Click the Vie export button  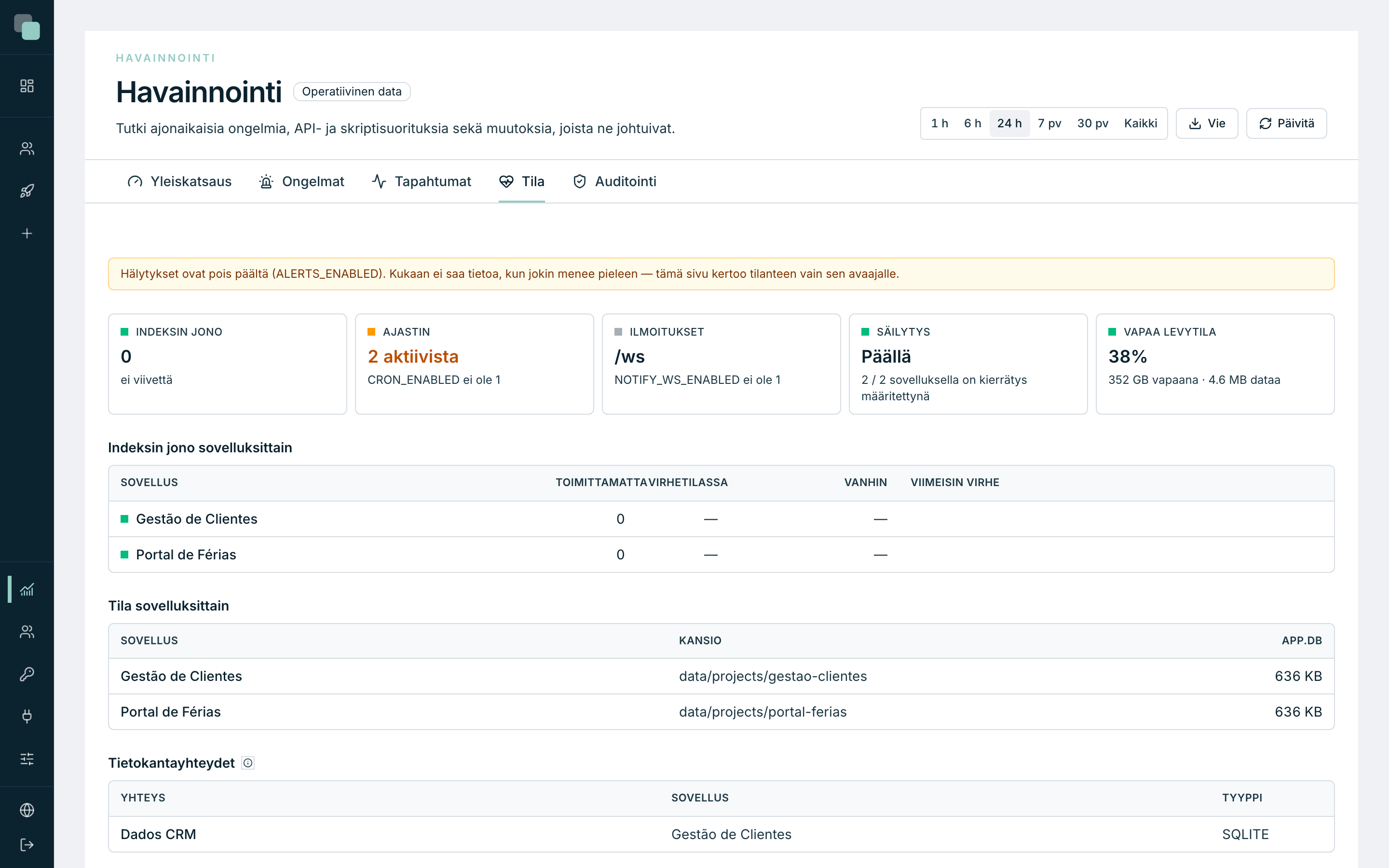[1207, 123]
